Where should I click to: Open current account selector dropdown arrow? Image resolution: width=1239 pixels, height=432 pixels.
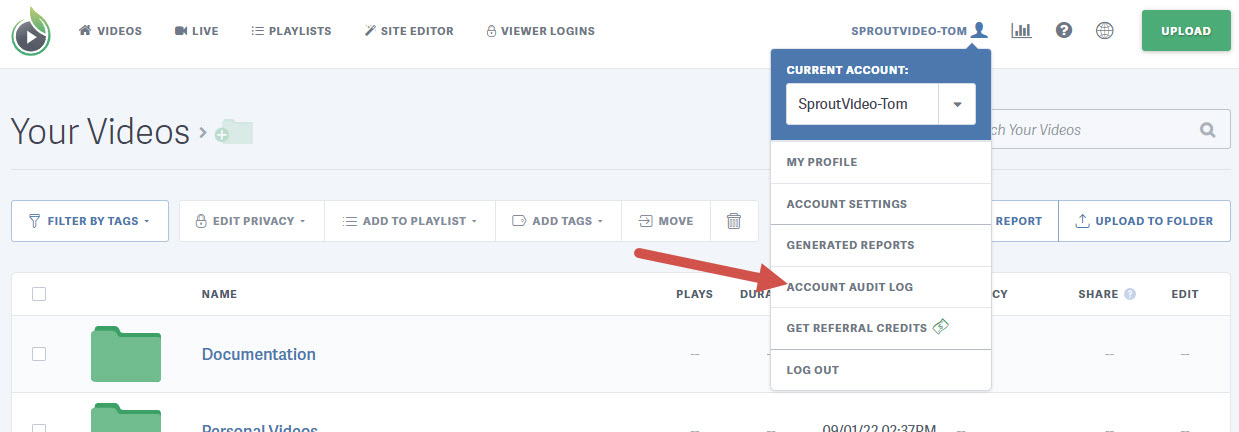click(957, 104)
